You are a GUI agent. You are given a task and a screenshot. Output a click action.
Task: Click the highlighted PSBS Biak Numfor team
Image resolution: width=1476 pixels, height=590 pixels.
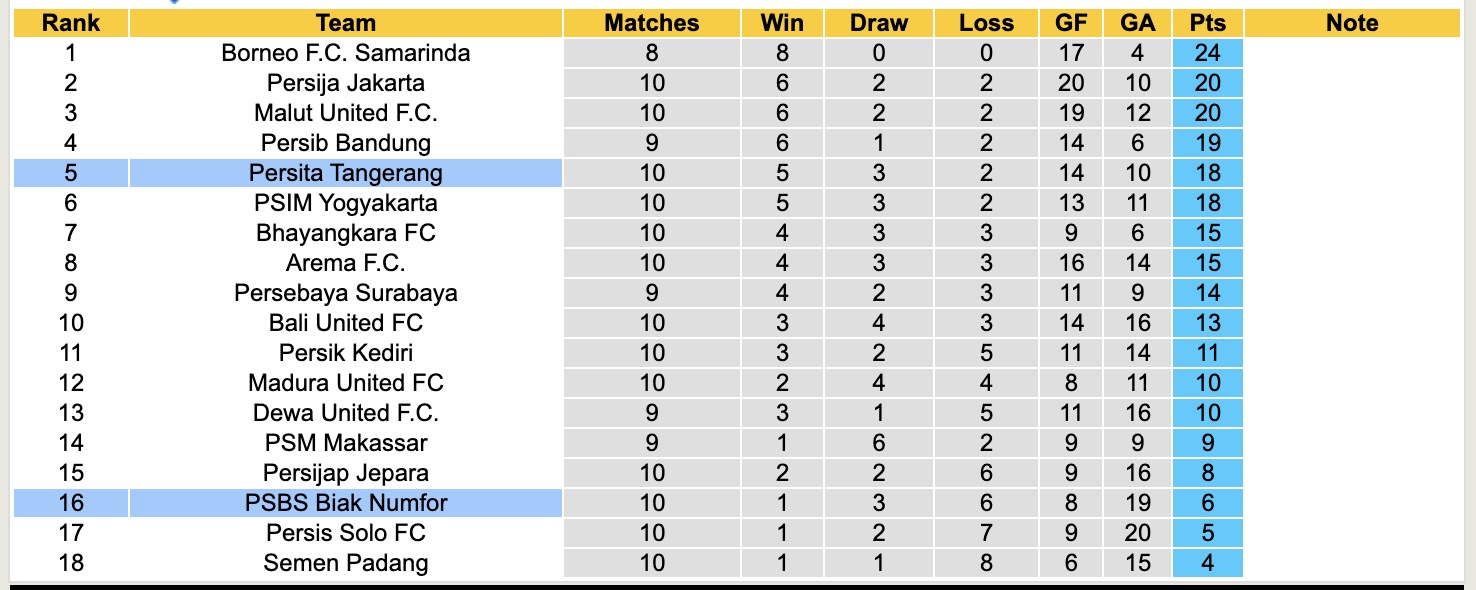pos(345,502)
